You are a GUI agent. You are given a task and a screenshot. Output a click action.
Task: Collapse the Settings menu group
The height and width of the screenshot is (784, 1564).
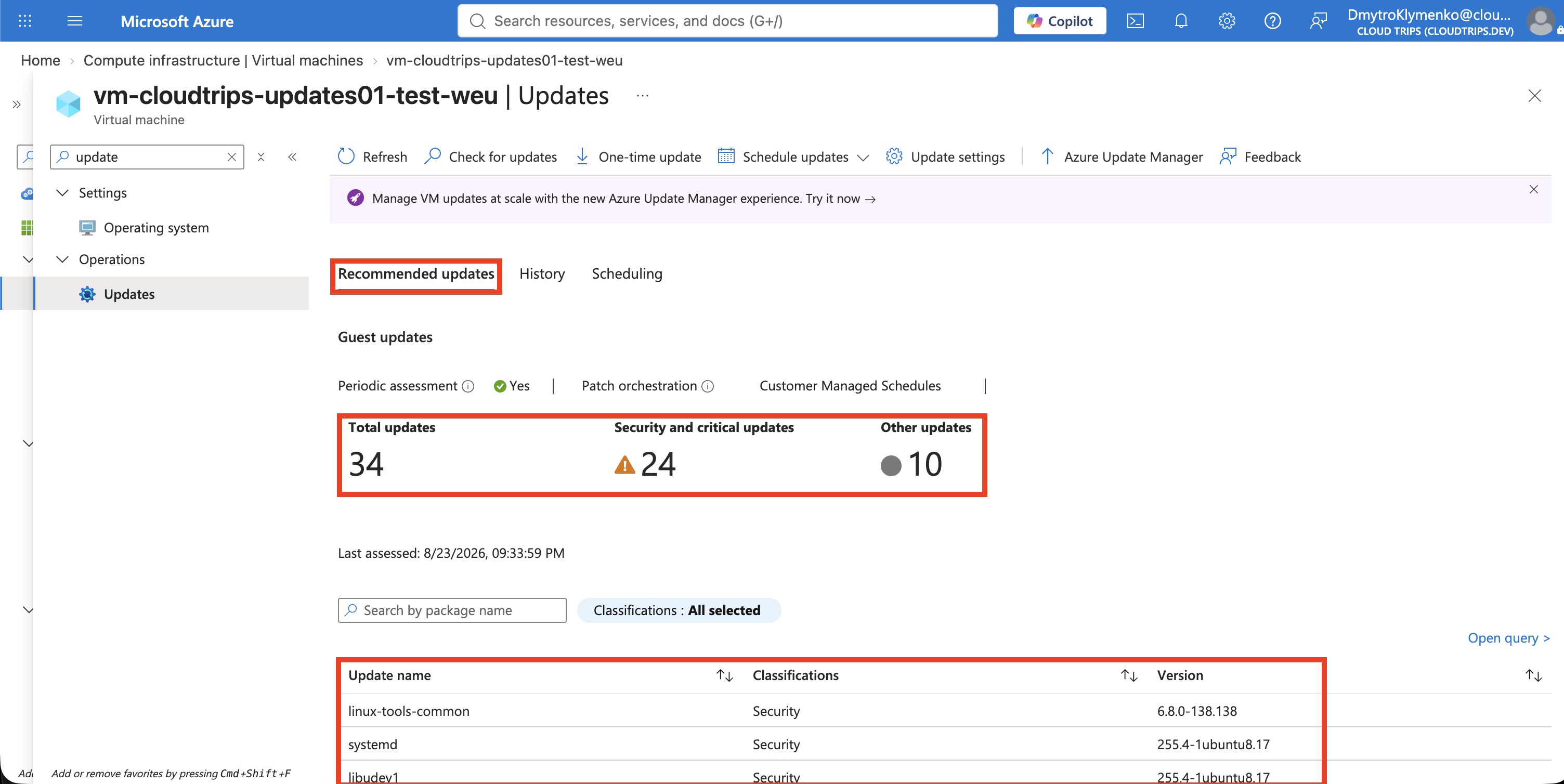click(x=62, y=192)
